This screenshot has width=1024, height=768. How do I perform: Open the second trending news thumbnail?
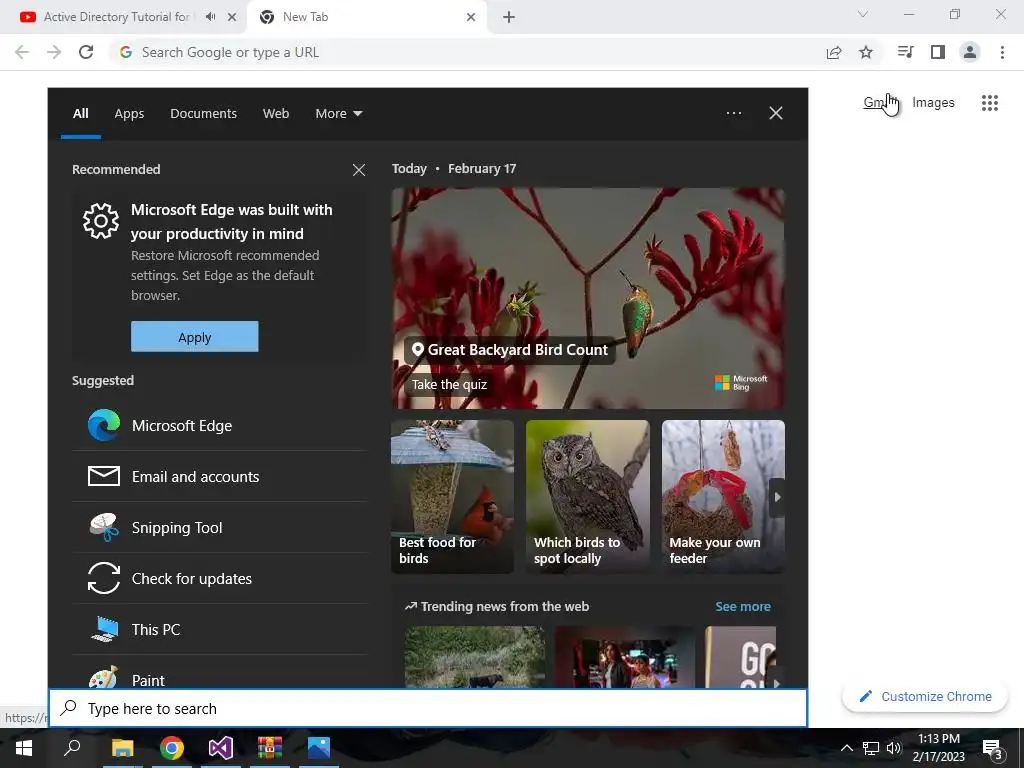(x=625, y=657)
